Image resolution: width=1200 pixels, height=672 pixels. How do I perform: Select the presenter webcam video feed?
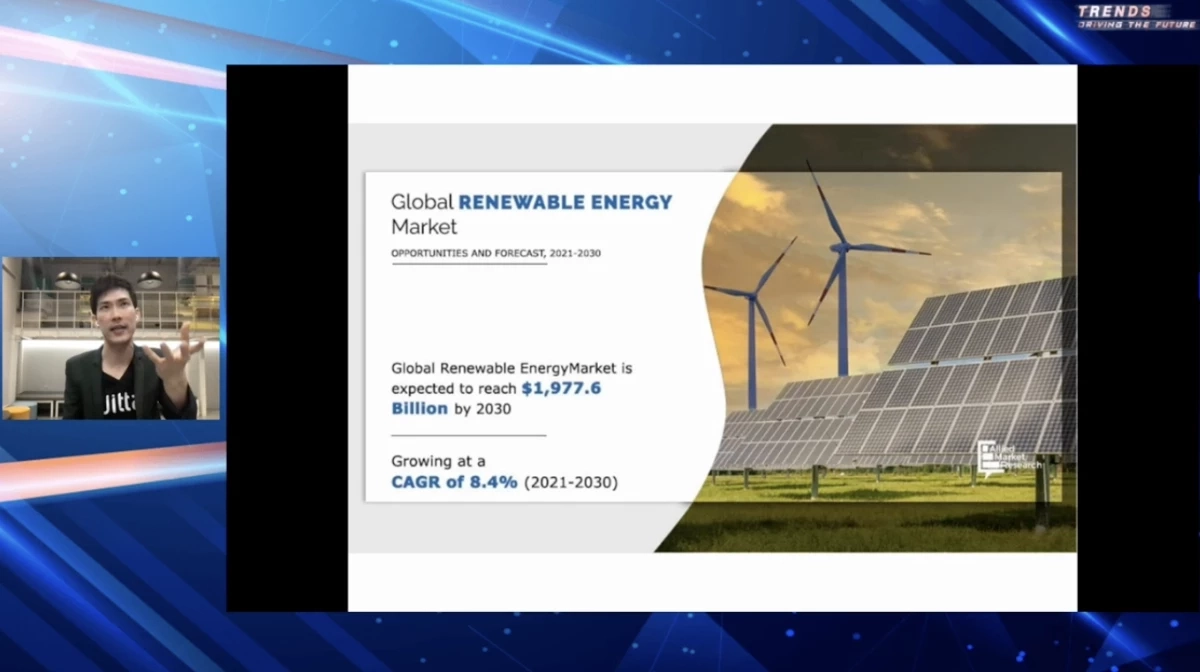pos(111,338)
